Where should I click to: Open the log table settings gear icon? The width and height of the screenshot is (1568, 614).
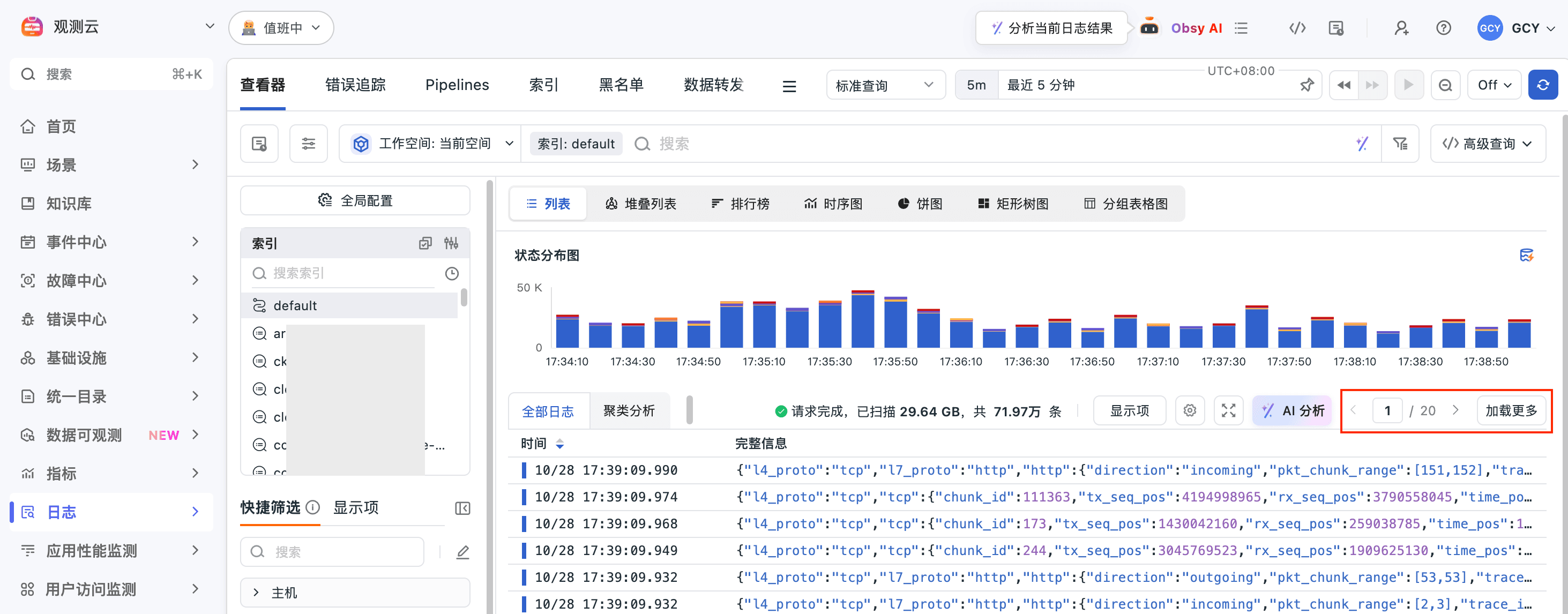[x=1189, y=411]
